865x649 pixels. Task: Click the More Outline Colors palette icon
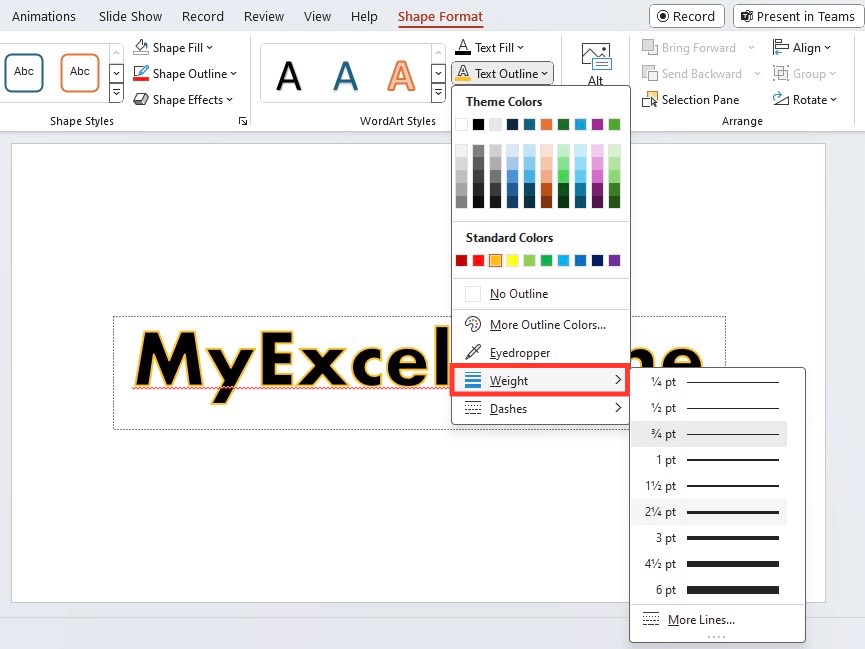(473, 324)
